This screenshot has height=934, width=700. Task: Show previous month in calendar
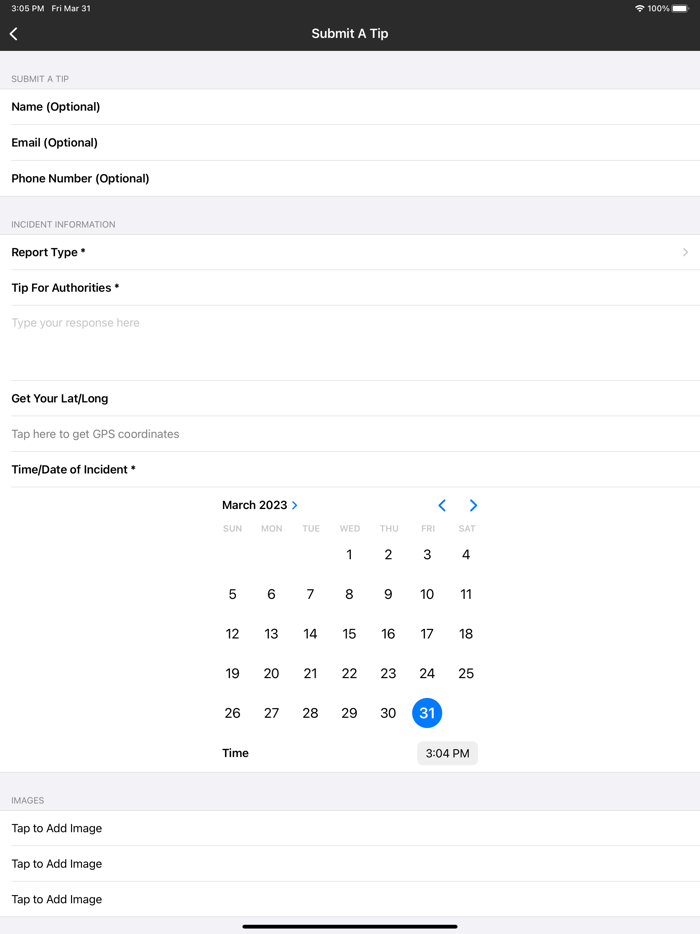click(x=442, y=505)
